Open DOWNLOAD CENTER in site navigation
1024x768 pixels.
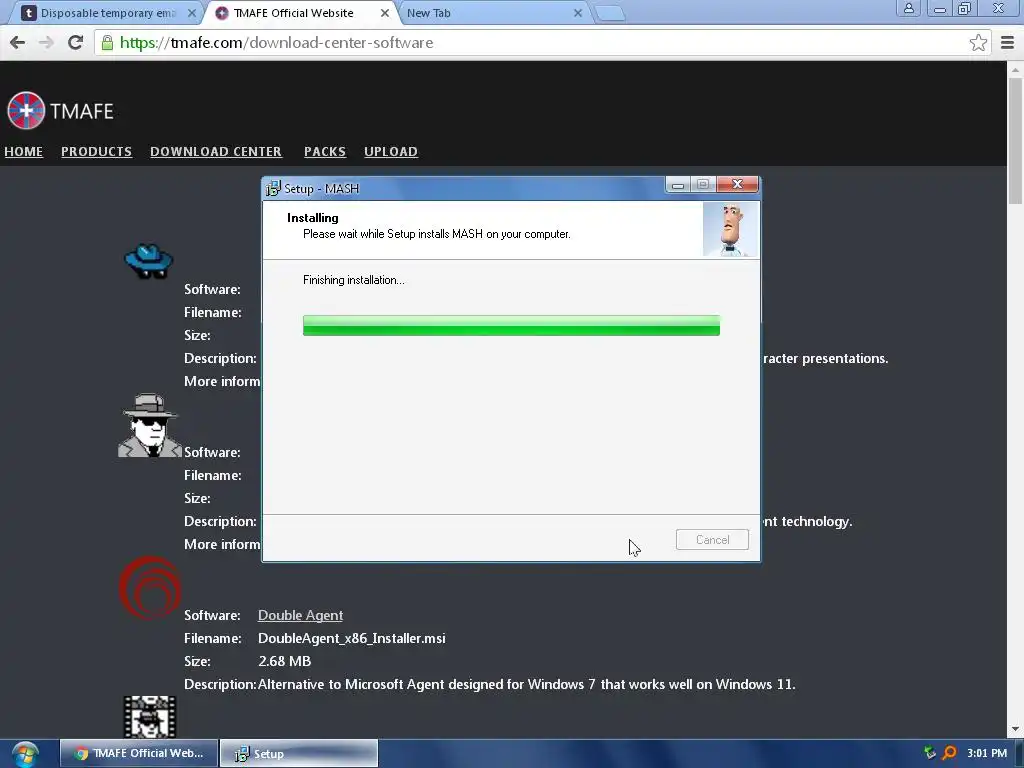coord(216,152)
